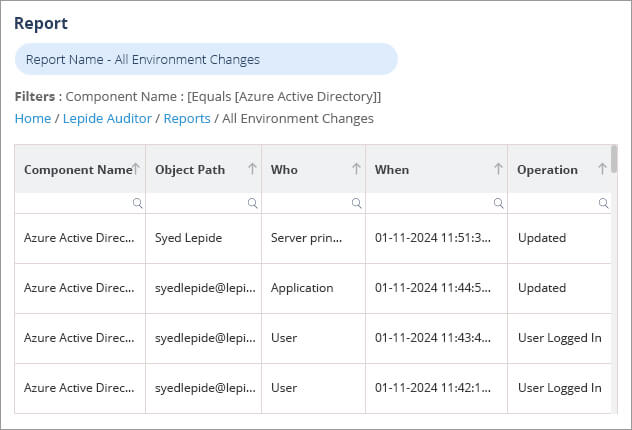Click syedlepide@lepi... in the Application row
The width and height of the screenshot is (632, 430).
(x=204, y=288)
